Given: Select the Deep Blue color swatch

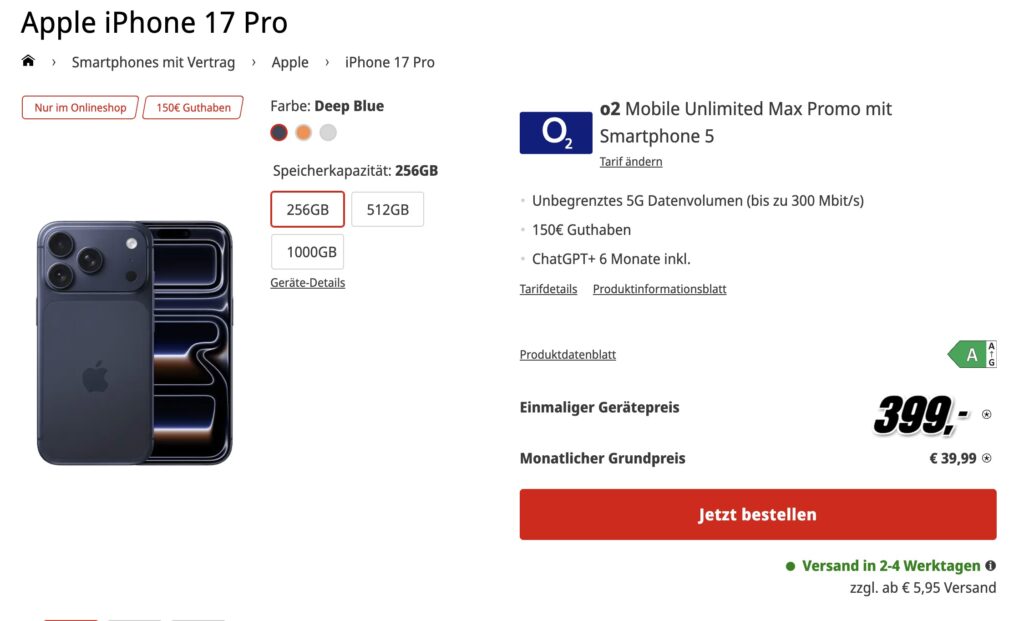Looking at the screenshot, I should 279,132.
